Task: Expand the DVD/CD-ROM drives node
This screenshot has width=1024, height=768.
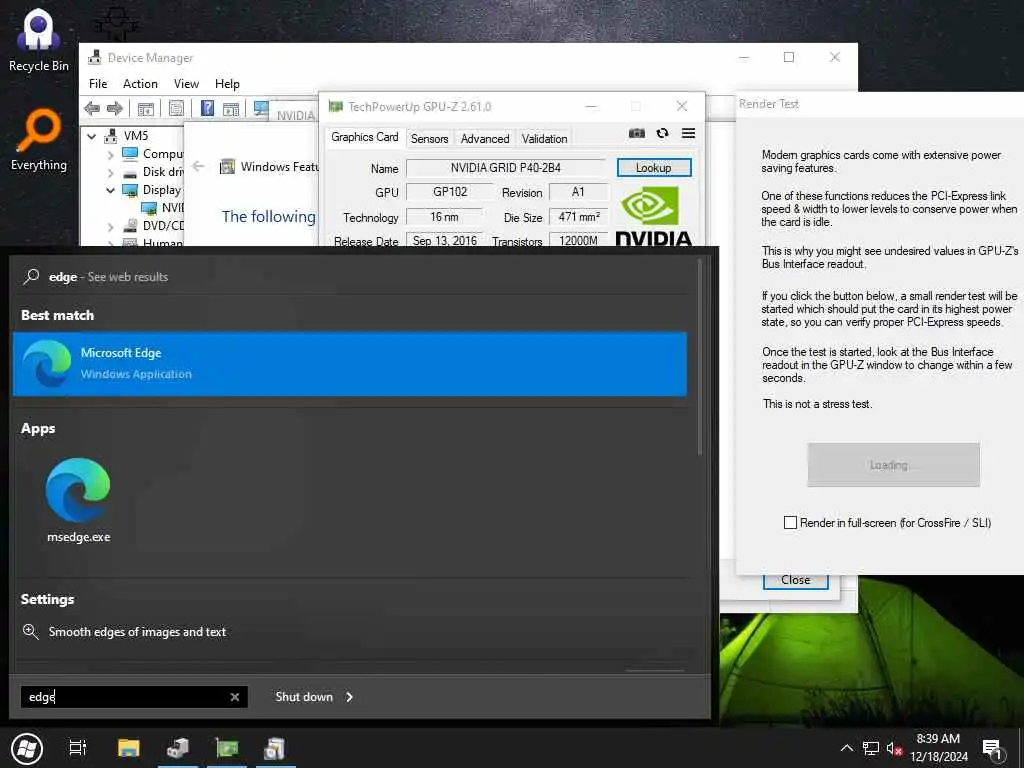Action: click(110, 227)
